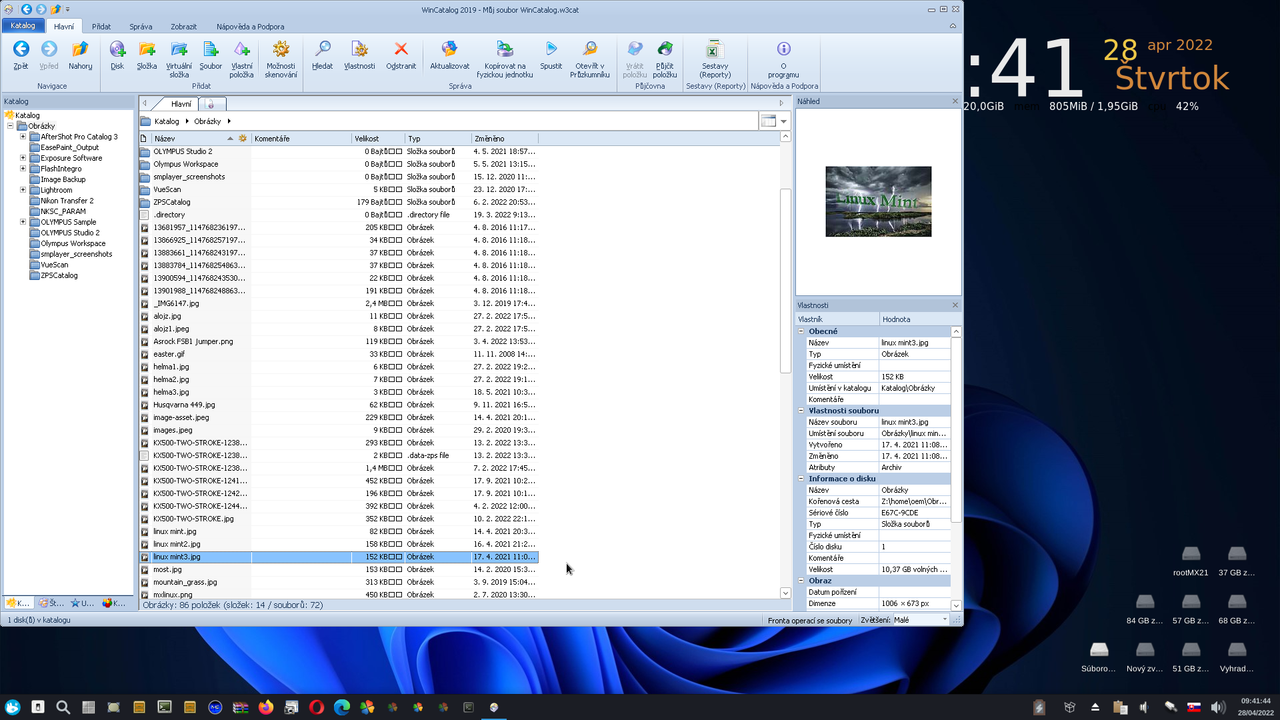Collapse the Obecné properties section
Image resolution: width=1280 pixels, height=720 pixels.
tap(801, 331)
